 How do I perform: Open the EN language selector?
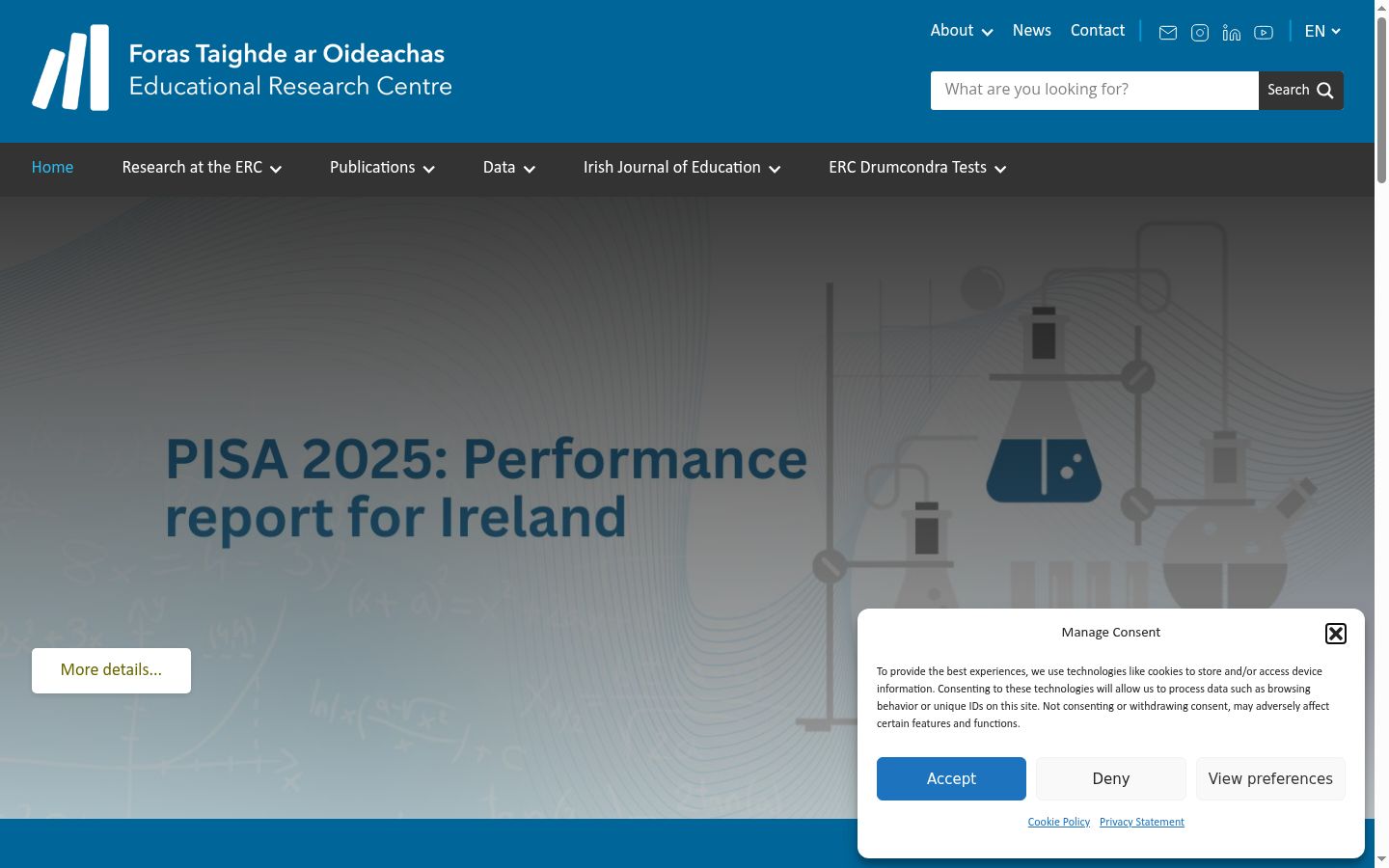[x=1322, y=31]
